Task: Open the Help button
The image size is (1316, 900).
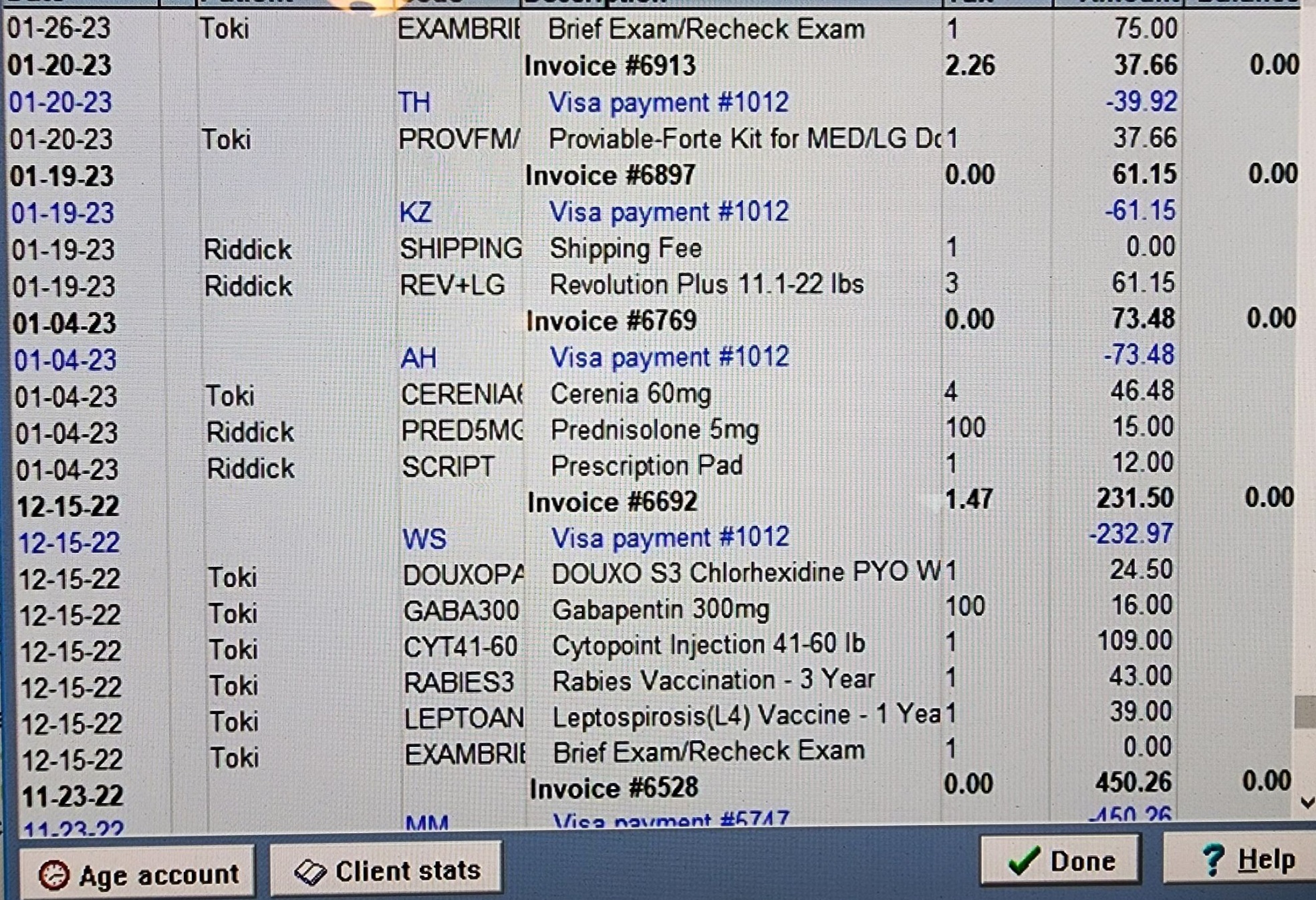Action: pos(1242,859)
